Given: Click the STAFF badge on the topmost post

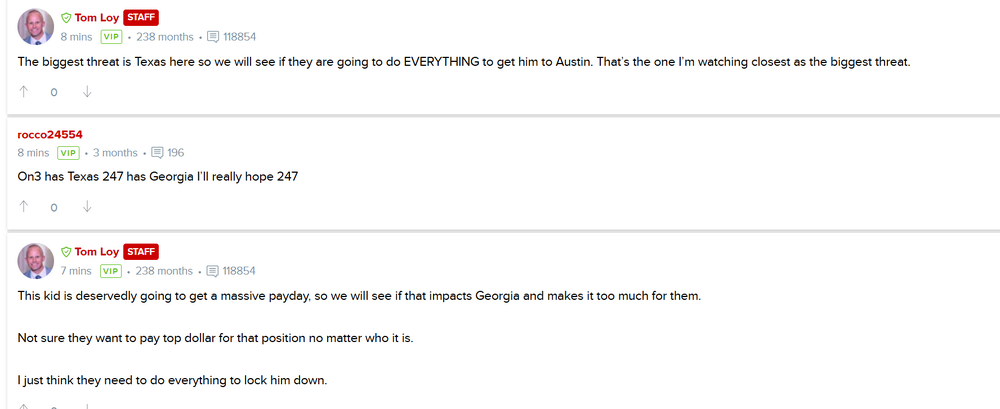Looking at the screenshot, I should (x=141, y=18).
